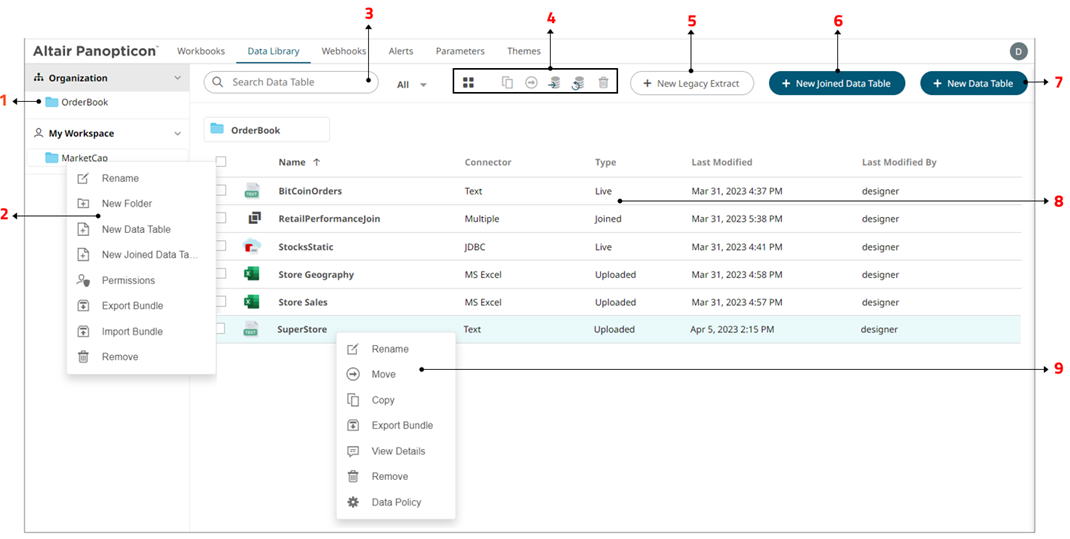Select the Store Sales row checkbox
This screenshot has width=1070, height=539.
tap(221, 302)
